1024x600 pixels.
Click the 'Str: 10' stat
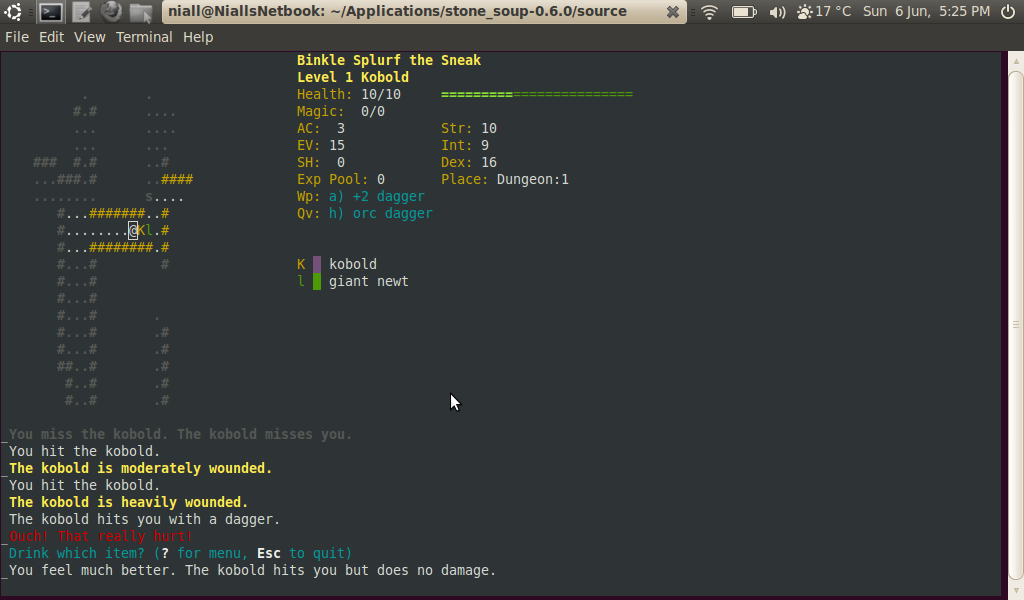tap(469, 128)
